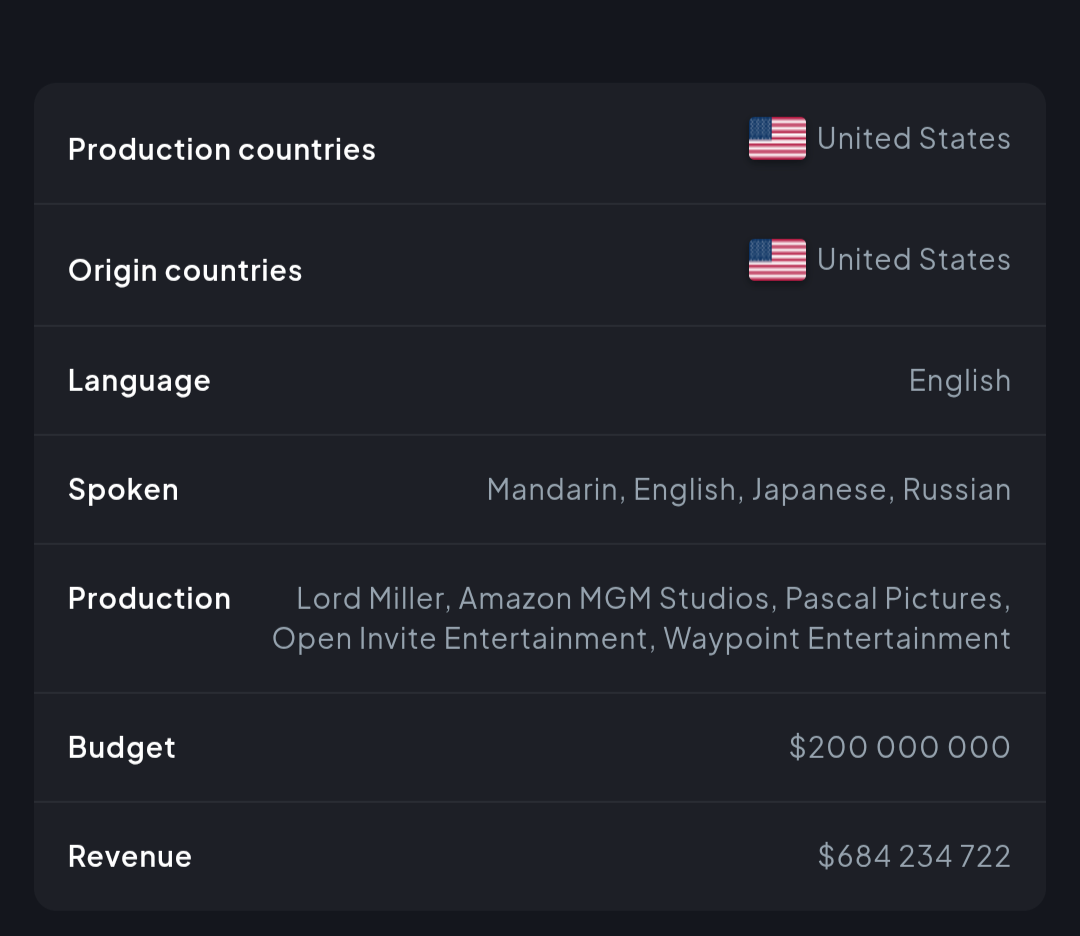1080x936 pixels.
Task: Click the US flag in Production countries
Action: (x=777, y=138)
